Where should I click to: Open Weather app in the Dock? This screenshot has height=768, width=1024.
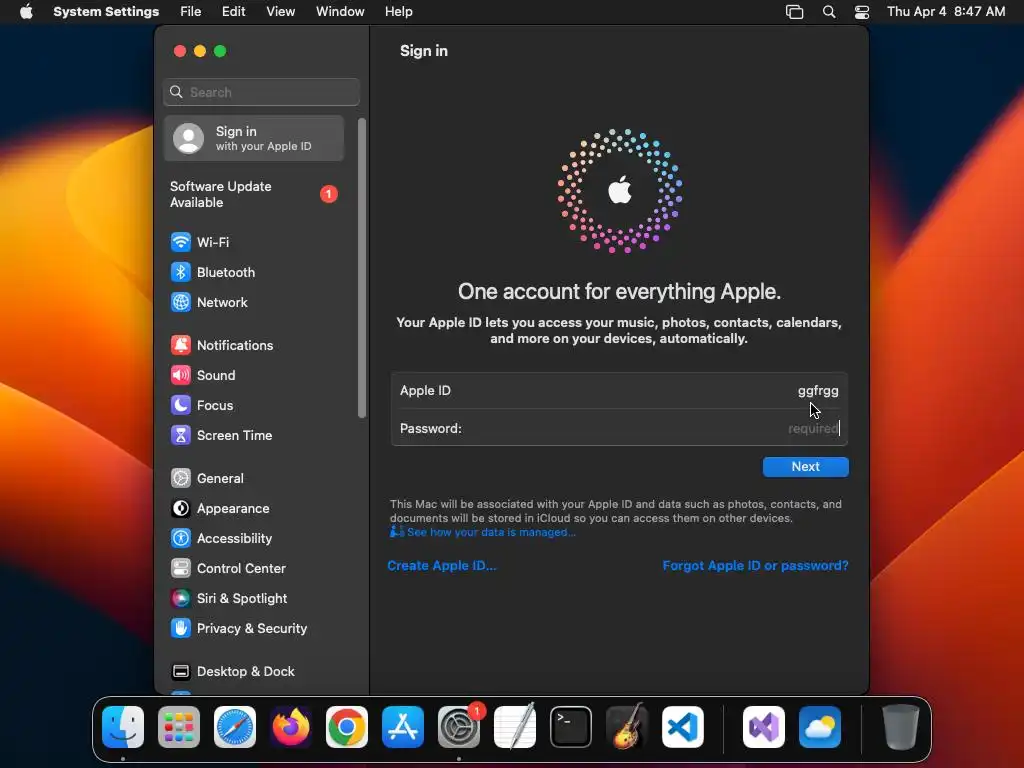click(x=820, y=727)
